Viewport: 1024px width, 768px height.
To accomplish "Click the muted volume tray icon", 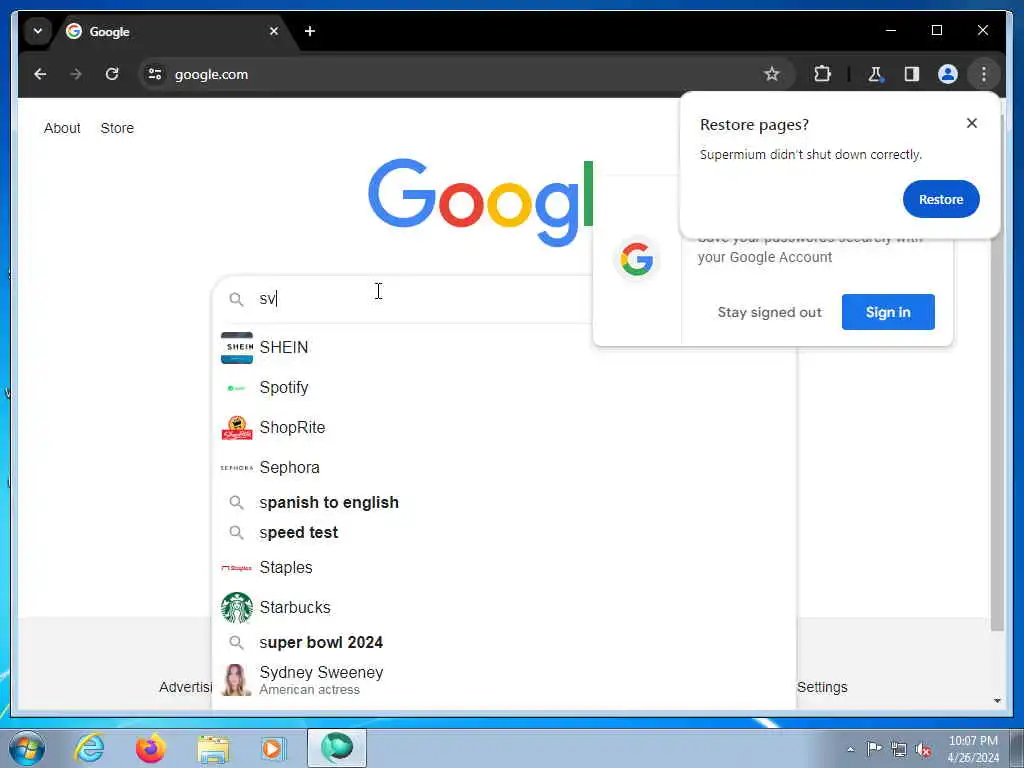I will click(x=923, y=749).
